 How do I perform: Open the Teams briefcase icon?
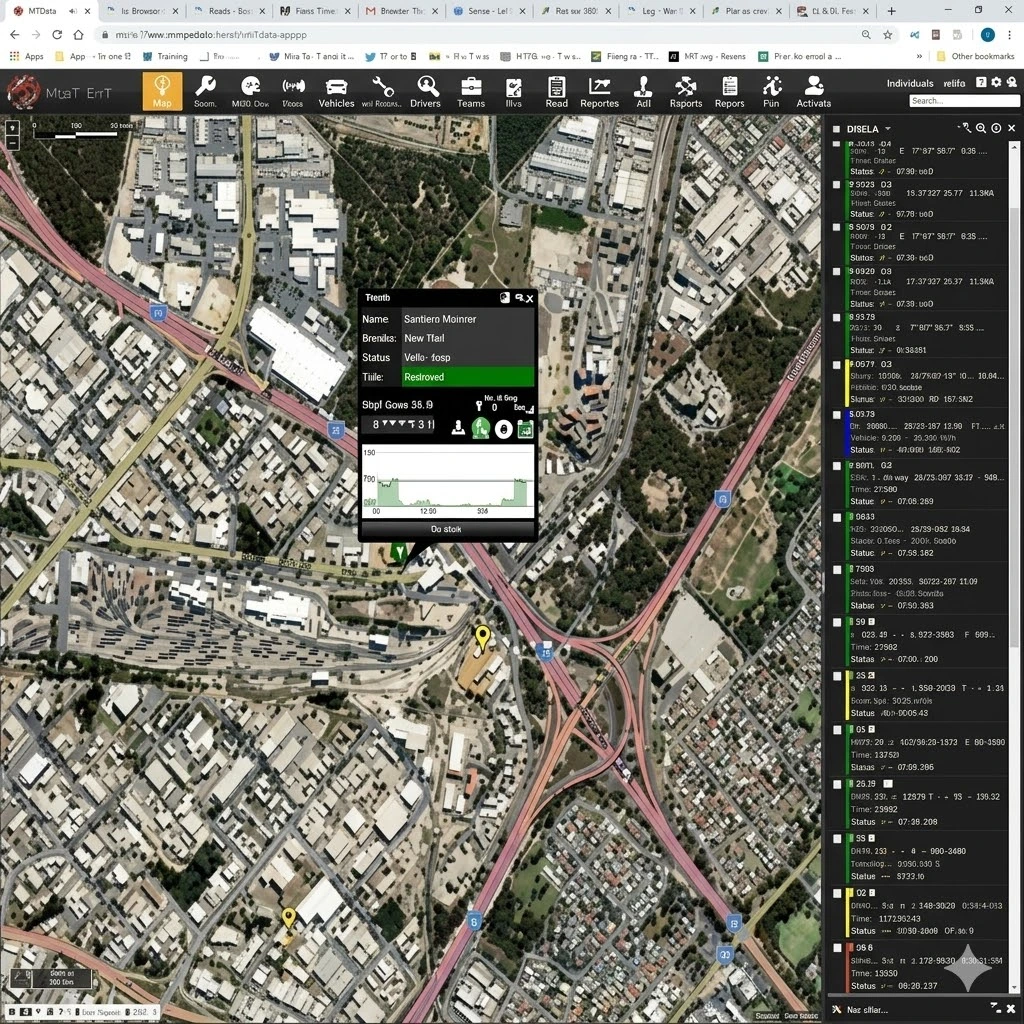(471, 86)
